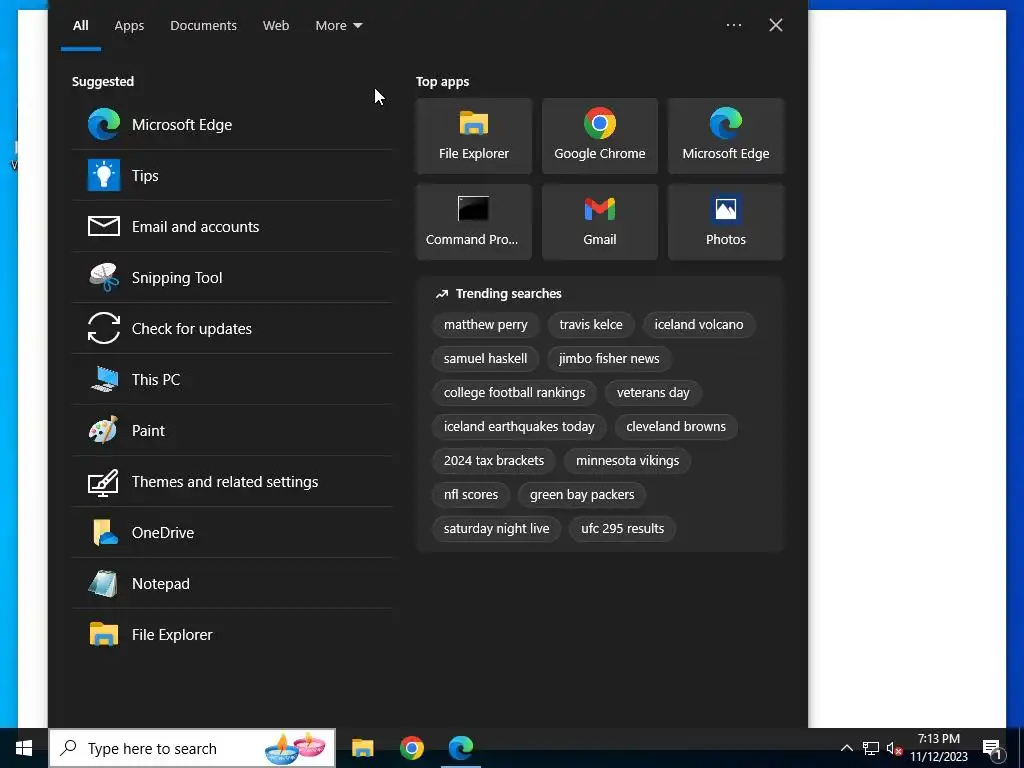The image size is (1024, 768).
Task: Open the notification center icon
Action: point(992,749)
